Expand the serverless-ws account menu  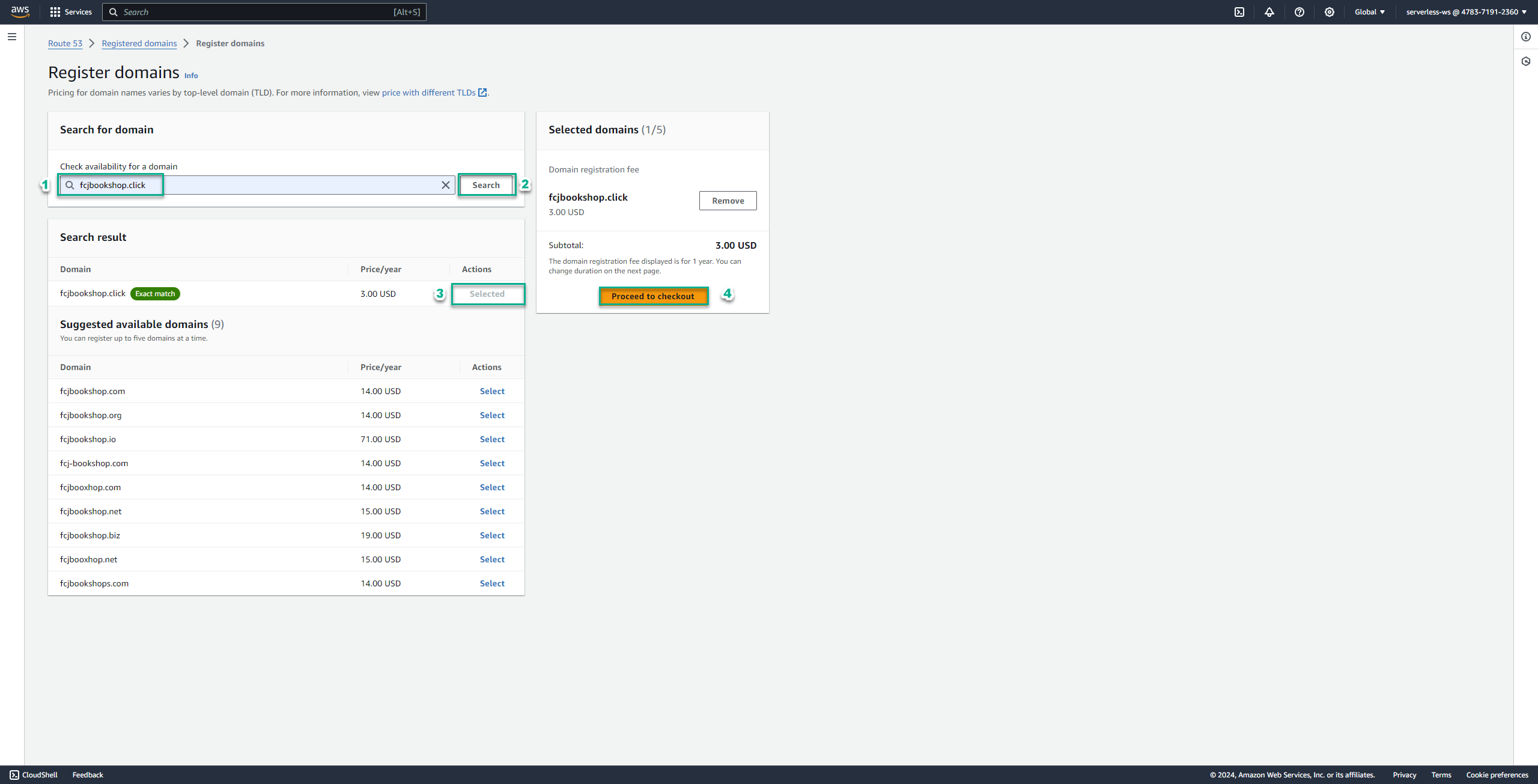click(1466, 12)
